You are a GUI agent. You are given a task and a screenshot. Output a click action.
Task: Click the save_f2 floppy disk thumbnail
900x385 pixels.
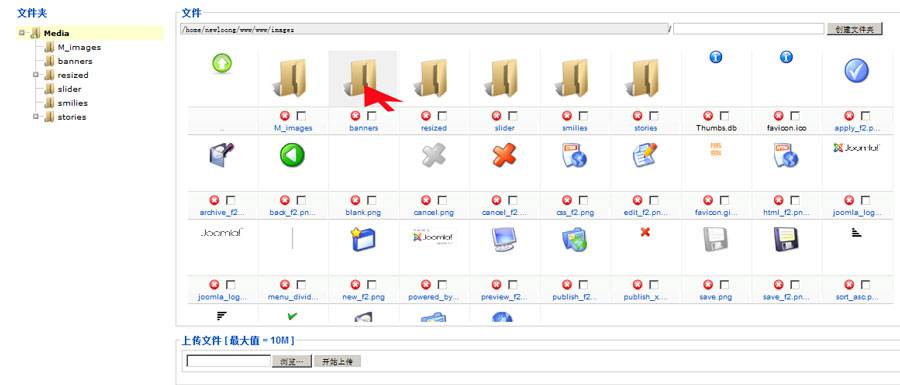786,239
